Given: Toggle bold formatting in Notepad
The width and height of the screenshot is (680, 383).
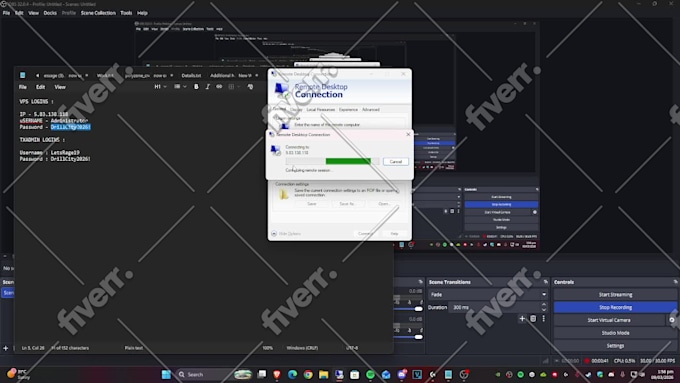Looking at the screenshot, I should (196, 87).
